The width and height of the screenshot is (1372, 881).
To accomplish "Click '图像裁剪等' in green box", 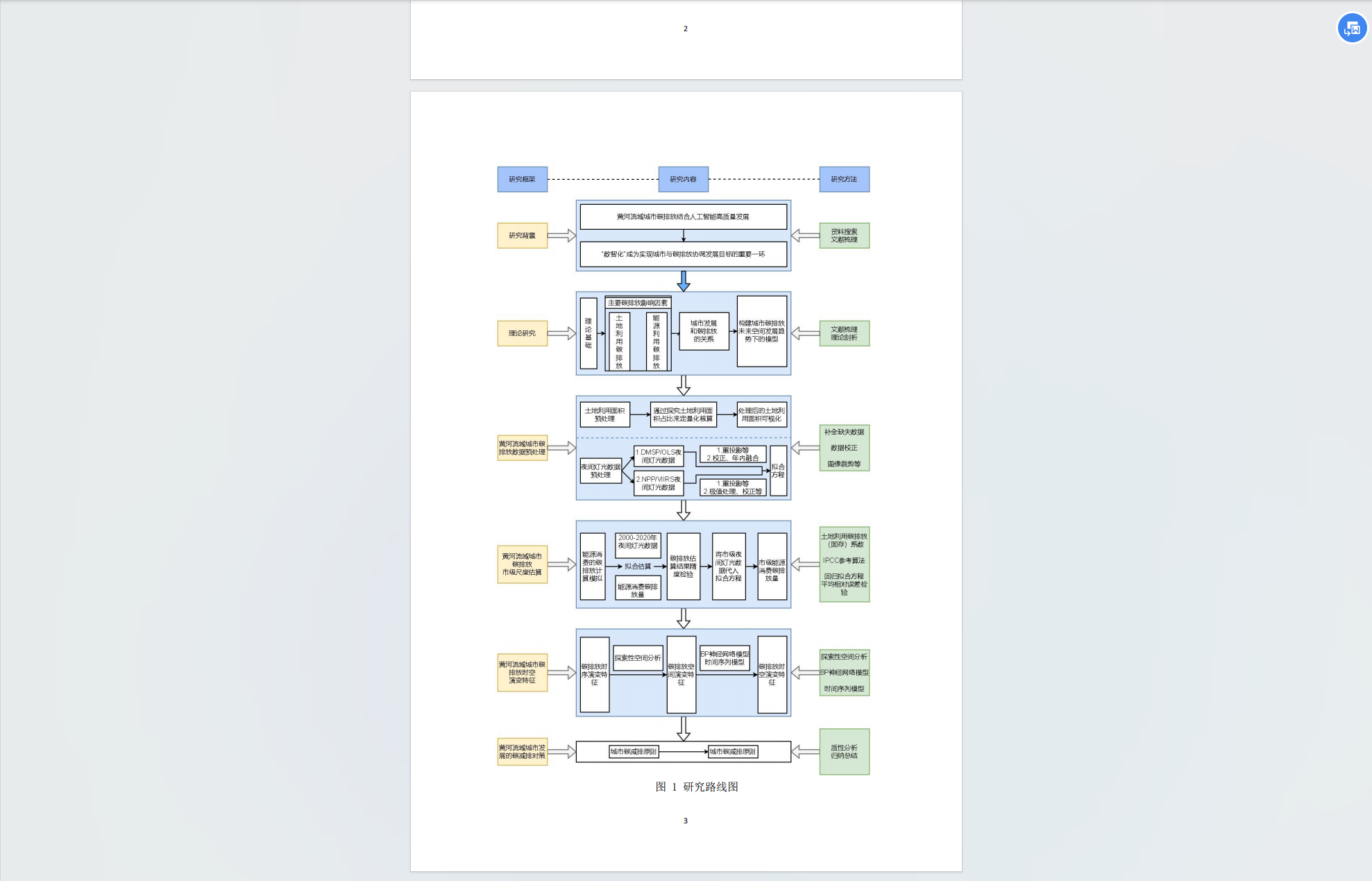I will click(845, 464).
